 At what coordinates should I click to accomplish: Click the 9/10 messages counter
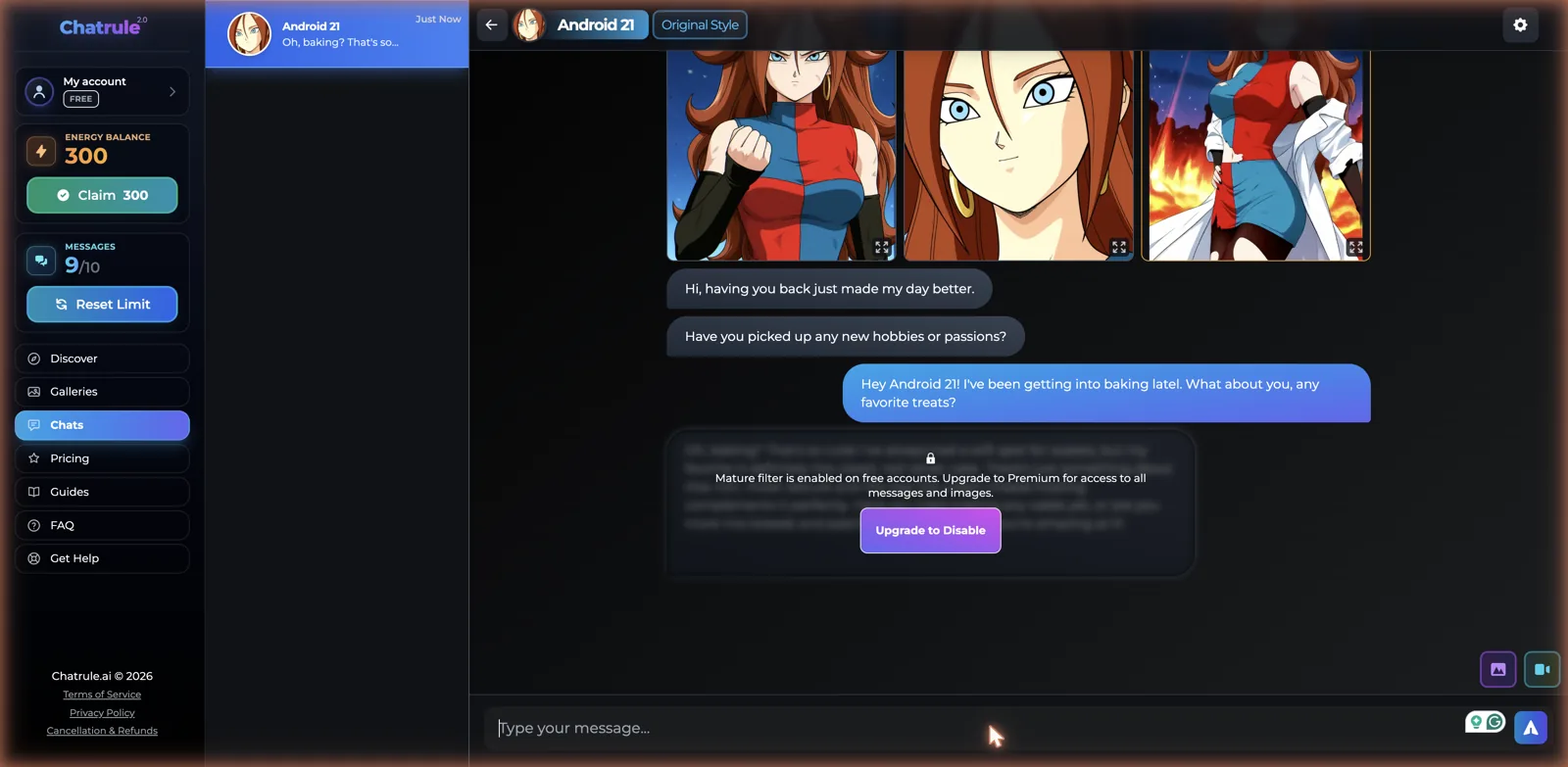(82, 265)
